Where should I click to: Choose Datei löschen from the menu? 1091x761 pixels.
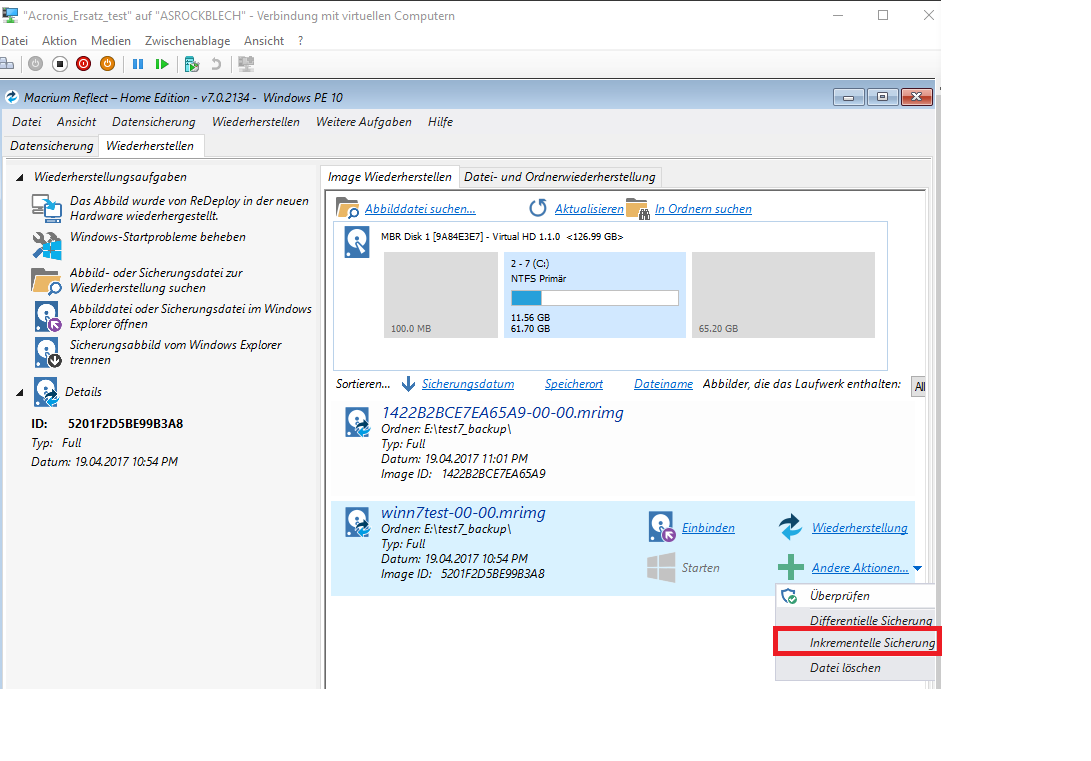(x=855, y=668)
